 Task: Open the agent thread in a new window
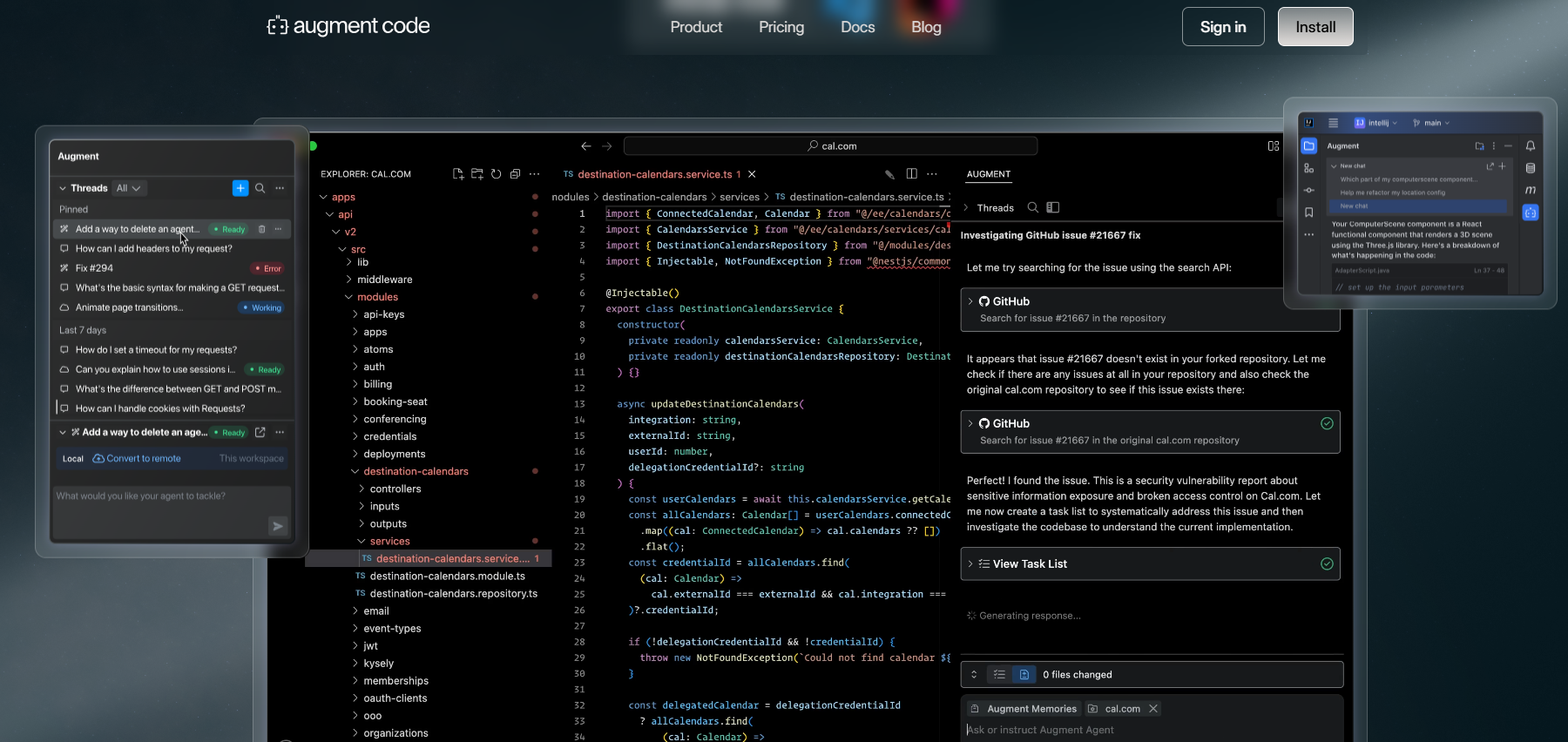pos(260,432)
